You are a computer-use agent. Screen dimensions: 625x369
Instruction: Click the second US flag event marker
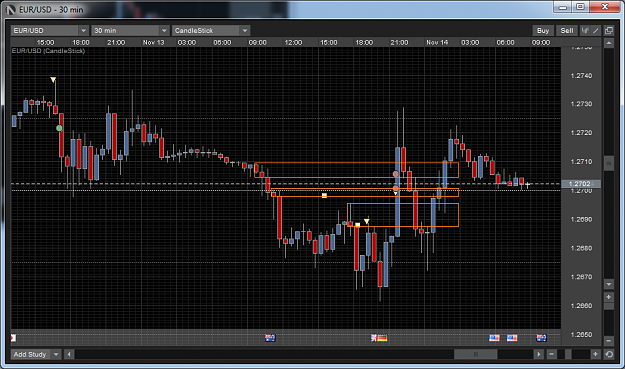pyautogui.click(x=512, y=338)
